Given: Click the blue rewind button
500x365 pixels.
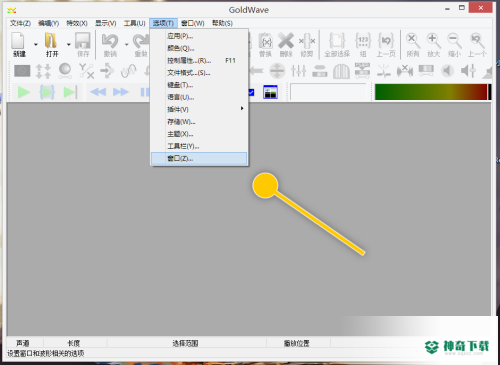Looking at the screenshot, I should click(x=98, y=92).
